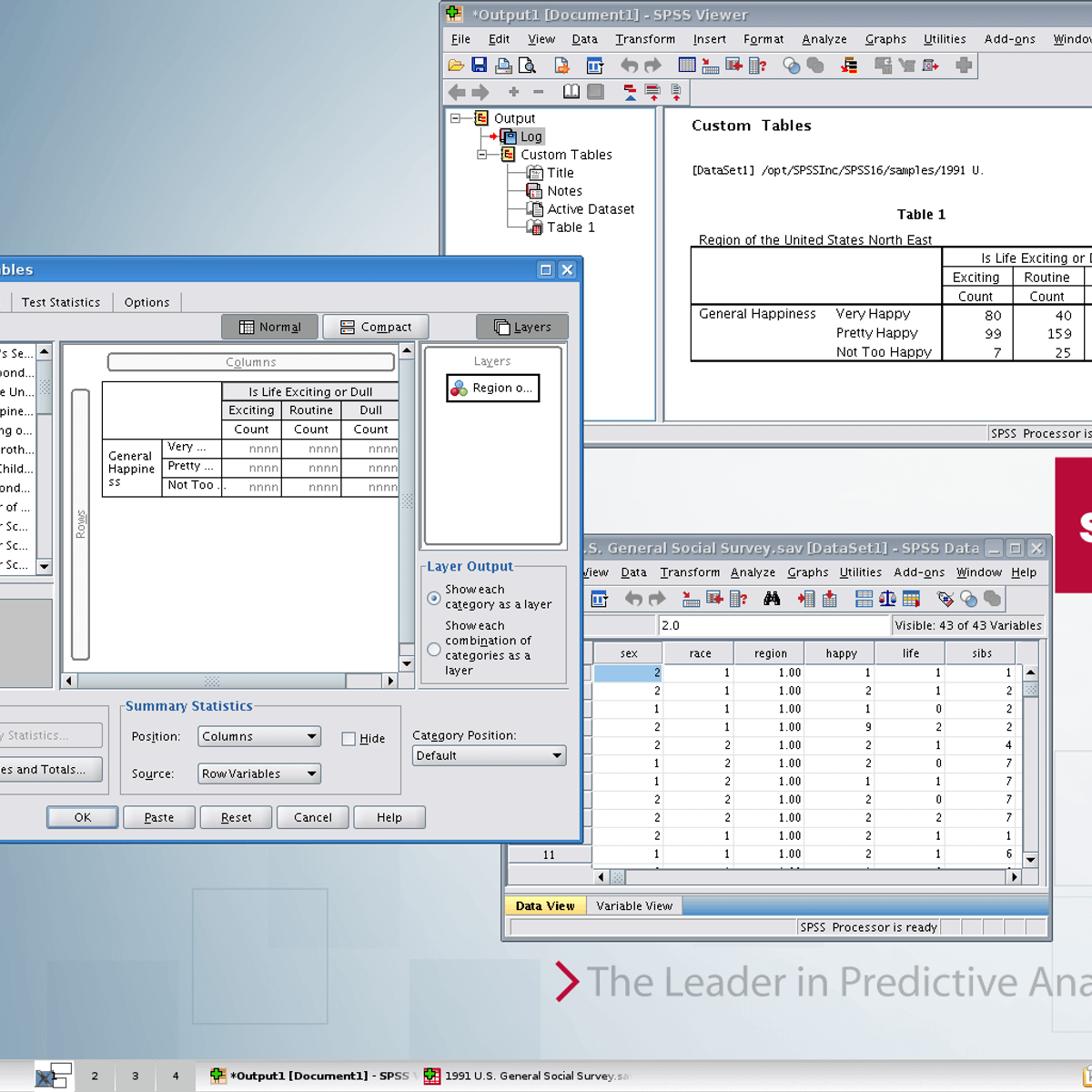Click the Help button in dialog

(389, 817)
